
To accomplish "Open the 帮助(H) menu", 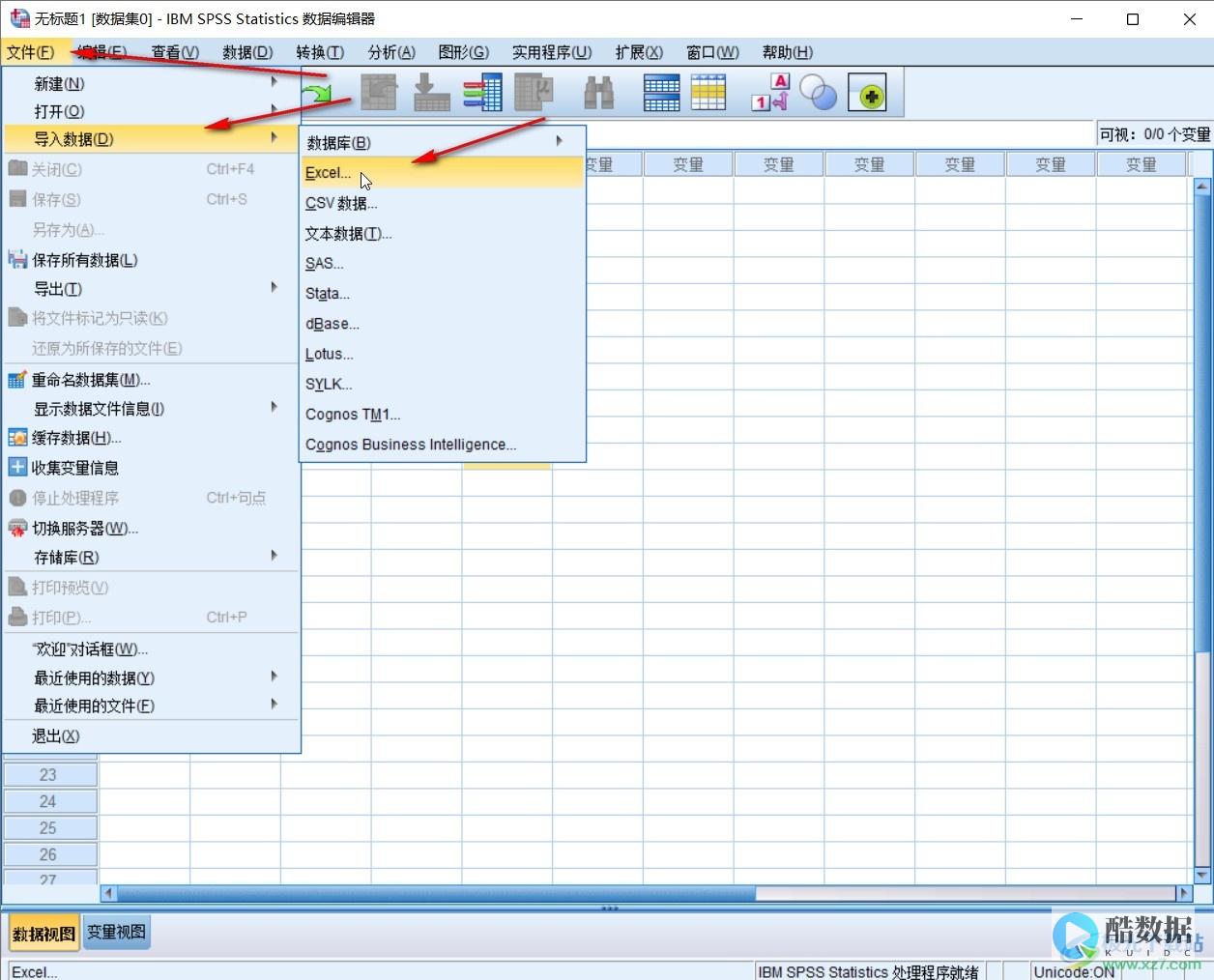I will point(788,52).
